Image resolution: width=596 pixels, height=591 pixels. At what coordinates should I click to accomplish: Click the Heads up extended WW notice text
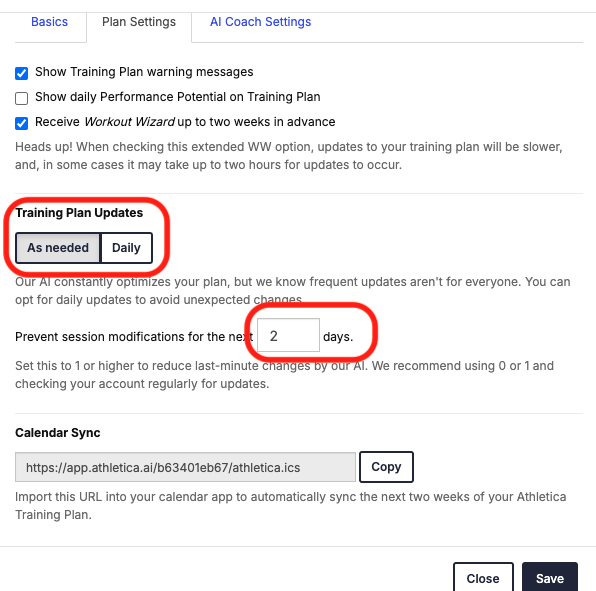coord(289,156)
